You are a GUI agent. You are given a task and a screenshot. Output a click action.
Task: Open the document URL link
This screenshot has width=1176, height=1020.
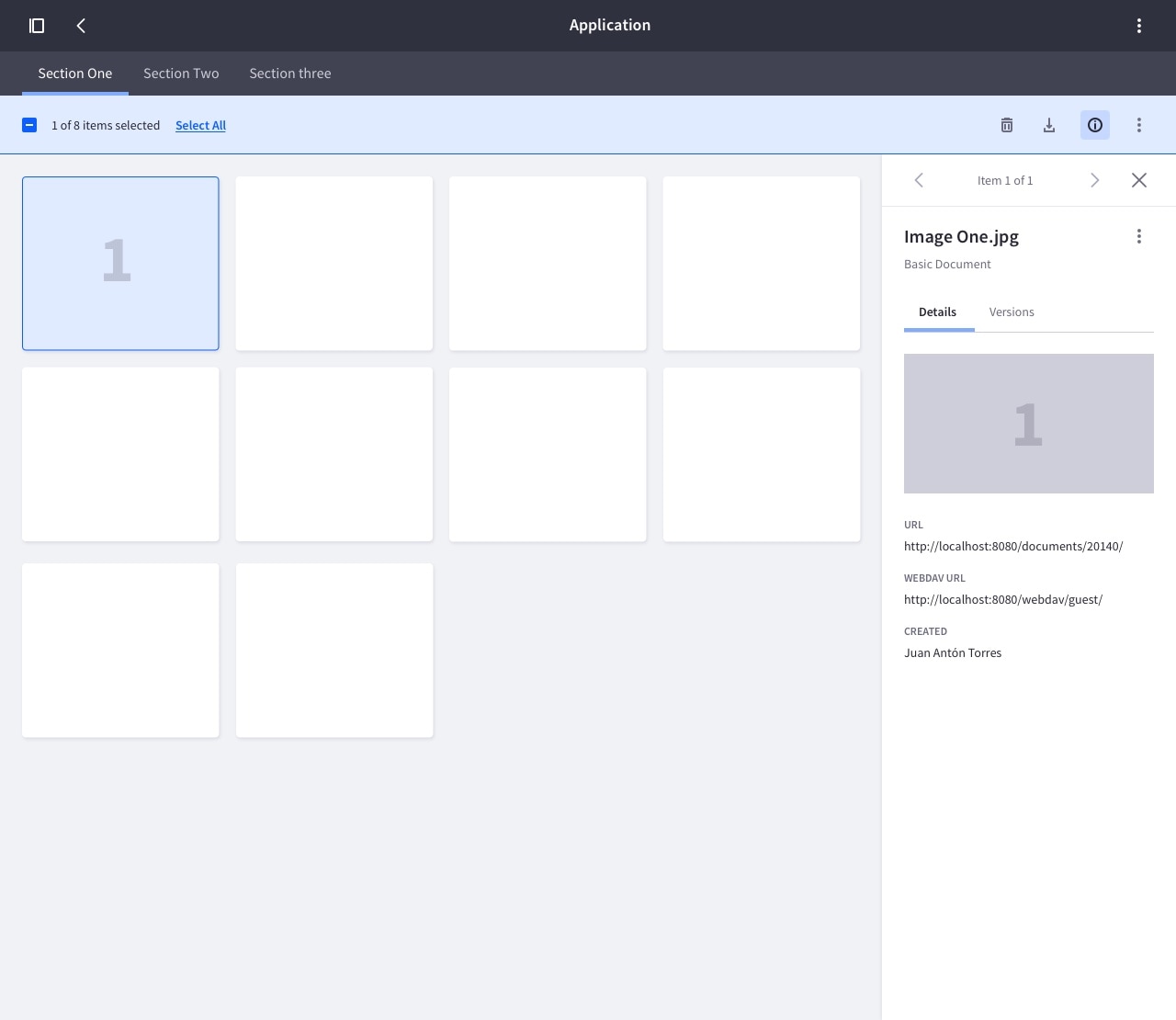pyautogui.click(x=1013, y=546)
